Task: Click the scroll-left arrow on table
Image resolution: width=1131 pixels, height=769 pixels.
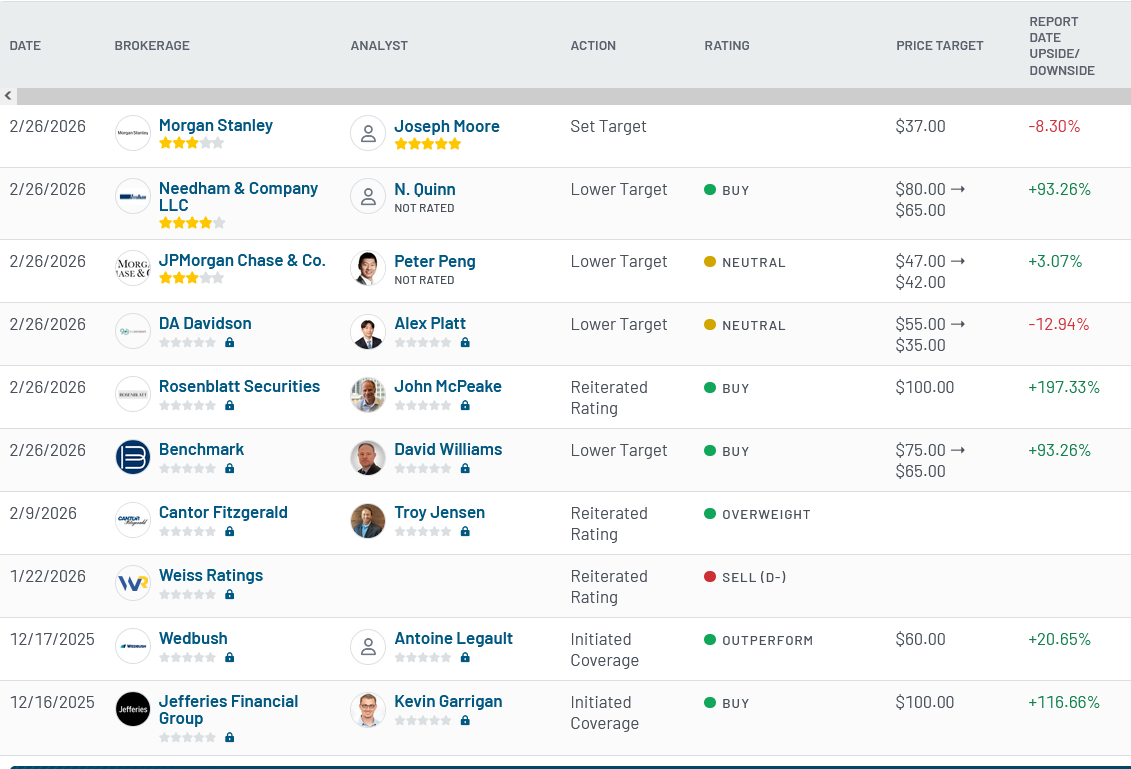Action: [x=8, y=95]
